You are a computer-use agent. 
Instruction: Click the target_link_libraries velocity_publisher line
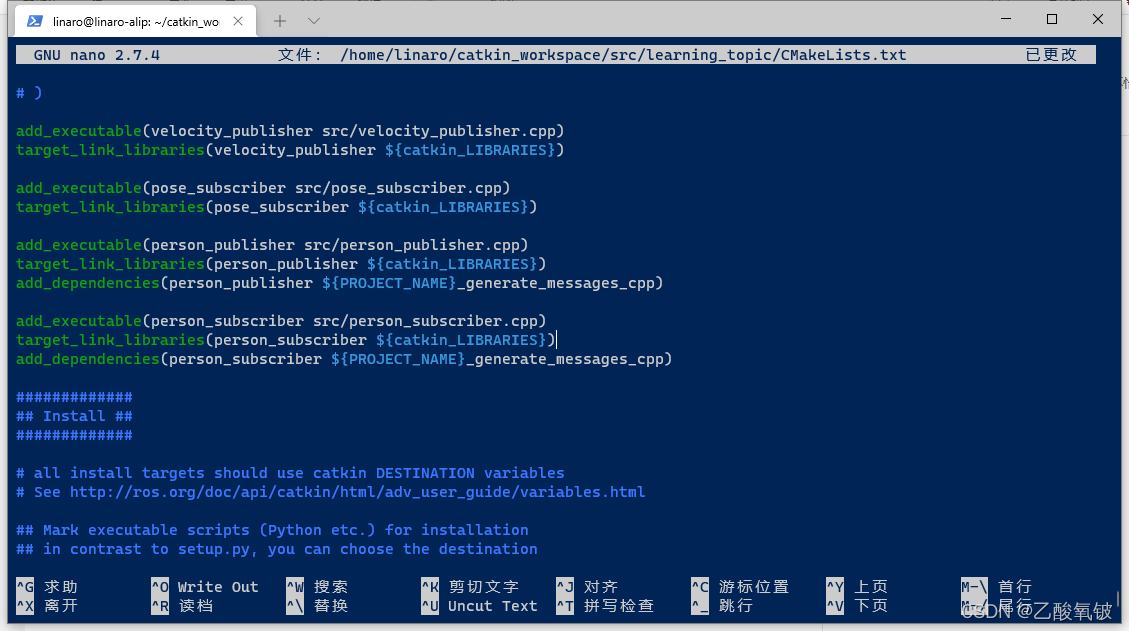(290, 150)
